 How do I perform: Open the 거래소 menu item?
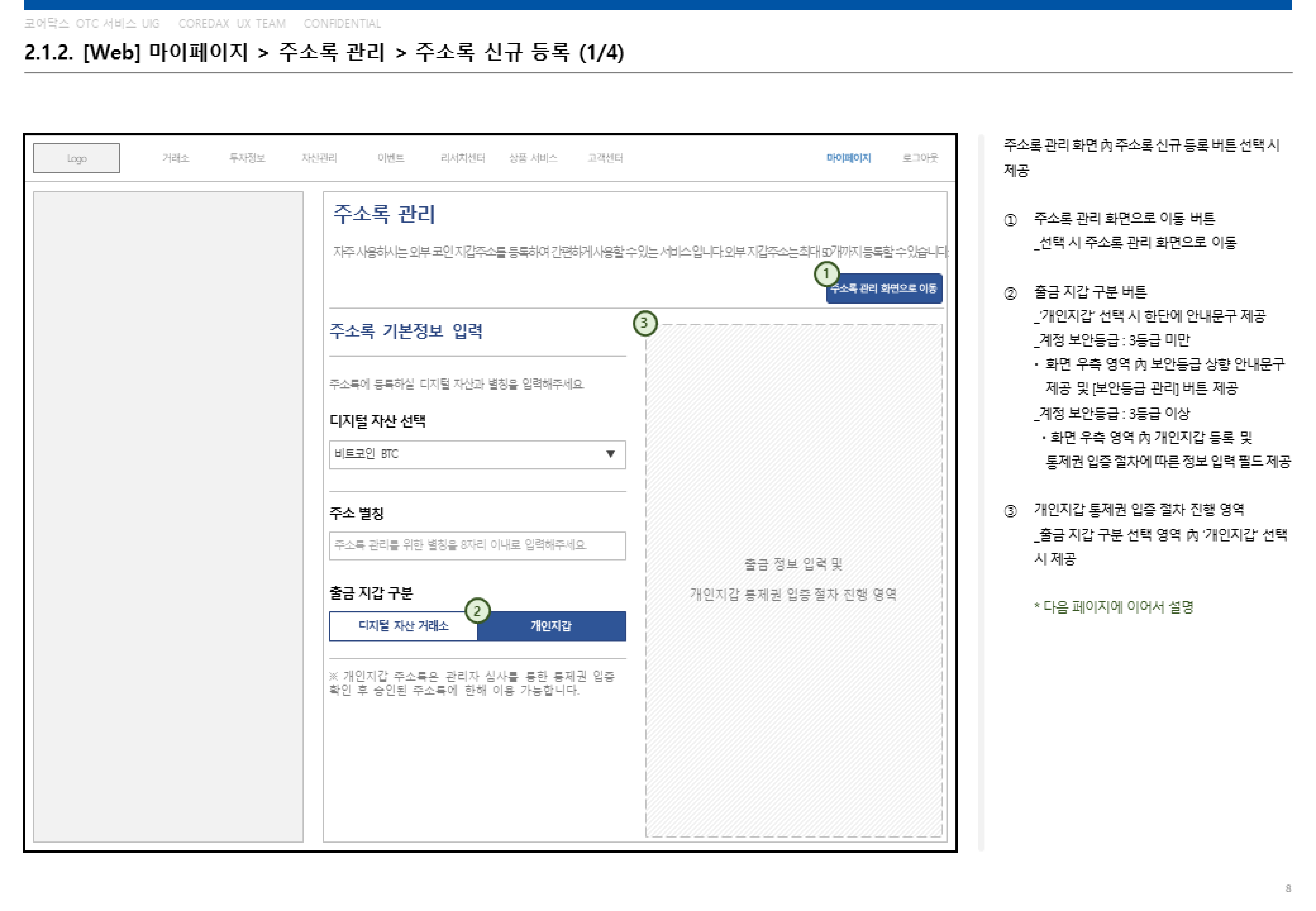click(176, 158)
